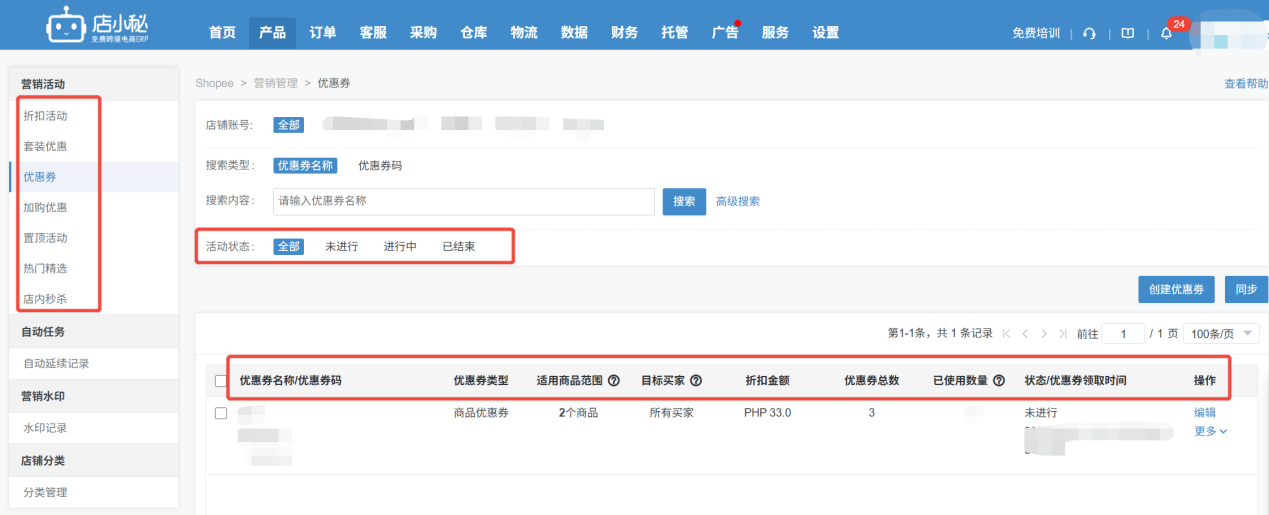
Task: Click the 创建优惠券 button
Action: [x=1177, y=290]
